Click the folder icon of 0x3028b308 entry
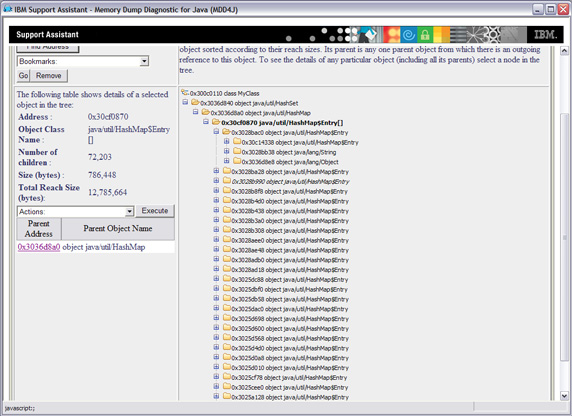This screenshot has height=416, width=572. pos(227,230)
